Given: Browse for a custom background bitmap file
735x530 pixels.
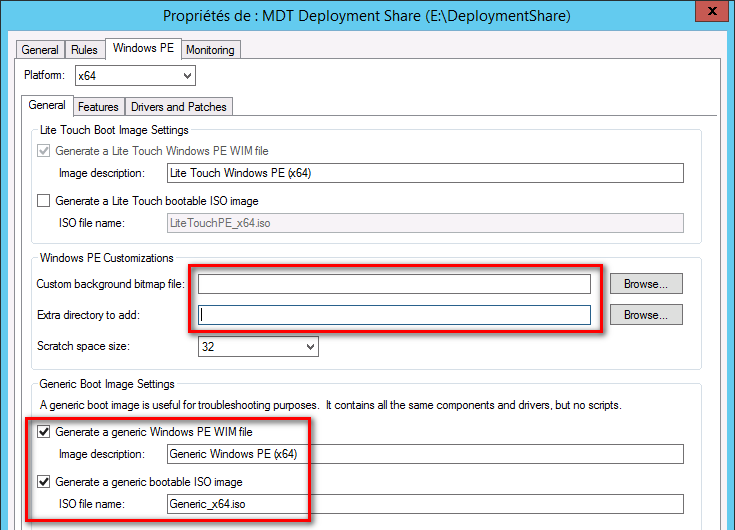Looking at the screenshot, I should 646,284.
